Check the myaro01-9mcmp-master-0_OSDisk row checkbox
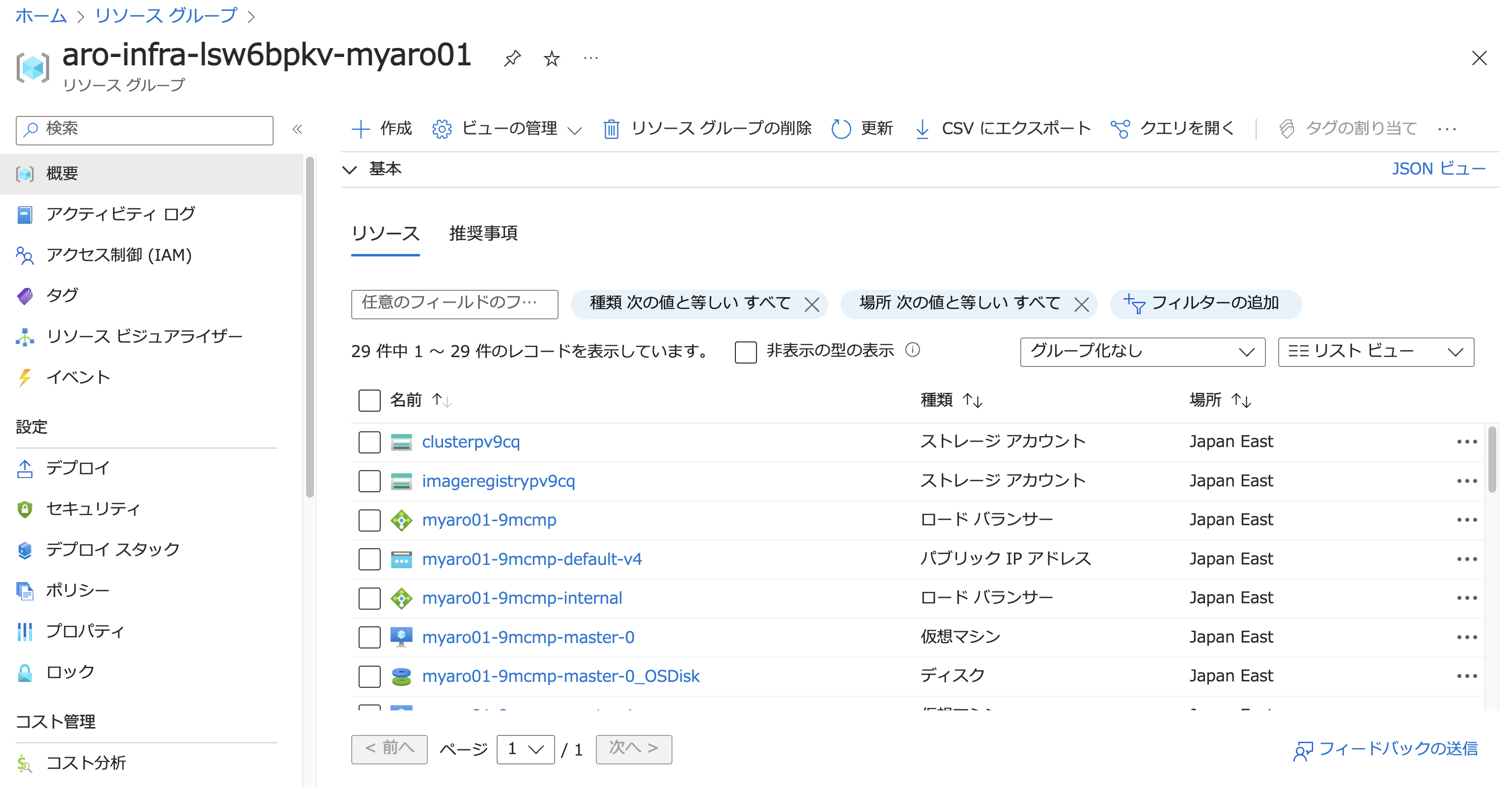1512x787 pixels. pos(369,676)
